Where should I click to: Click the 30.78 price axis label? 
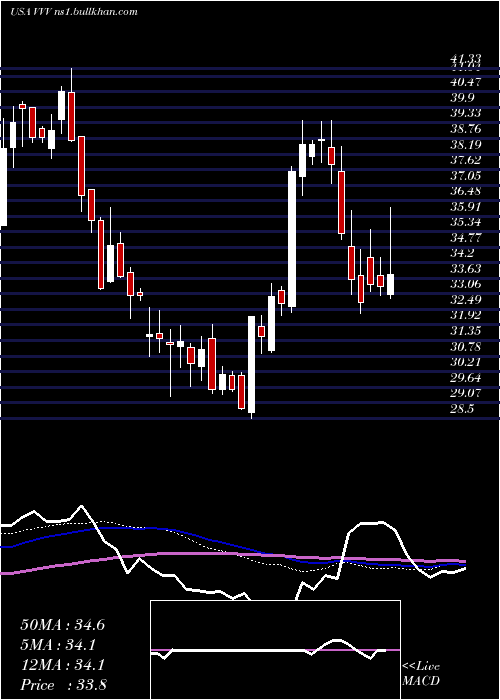(466, 346)
